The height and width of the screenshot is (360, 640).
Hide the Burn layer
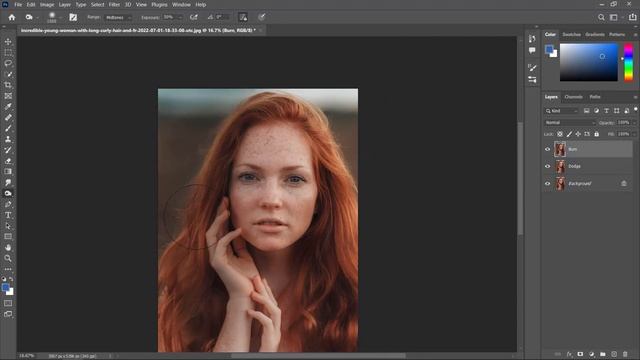[x=547, y=149]
